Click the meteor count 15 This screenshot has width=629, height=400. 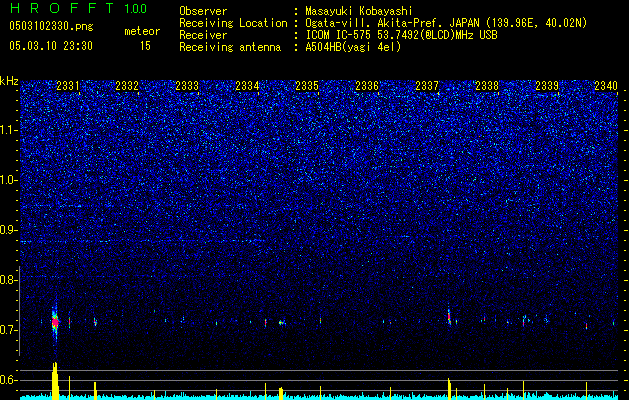point(145,46)
